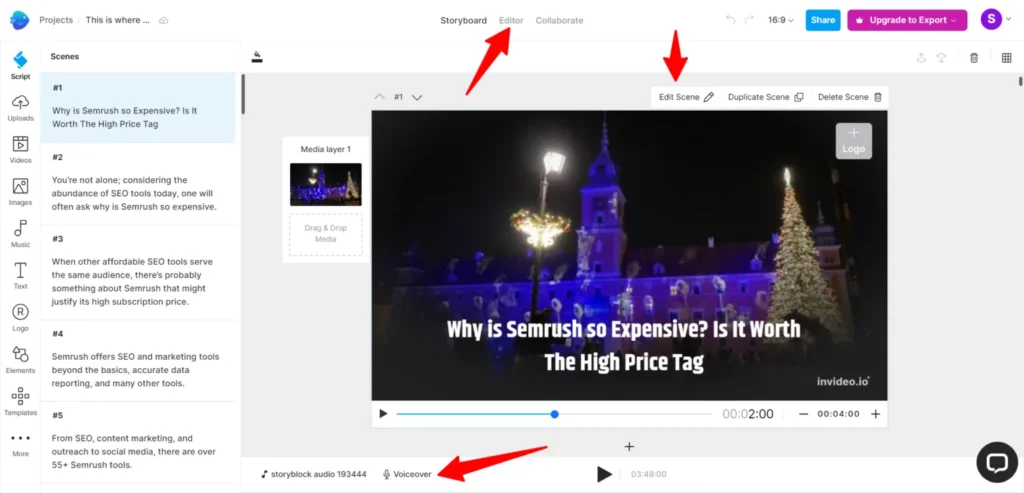The height and width of the screenshot is (493, 1024).
Task: Open the 16:9 aspect ratio dropdown
Action: [x=780, y=20]
